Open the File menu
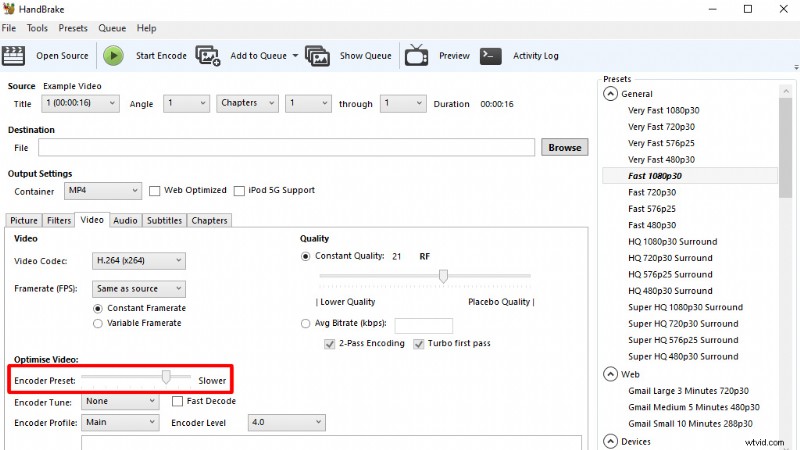Viewport: 800px width, 450px height. (x=9, y=28)
